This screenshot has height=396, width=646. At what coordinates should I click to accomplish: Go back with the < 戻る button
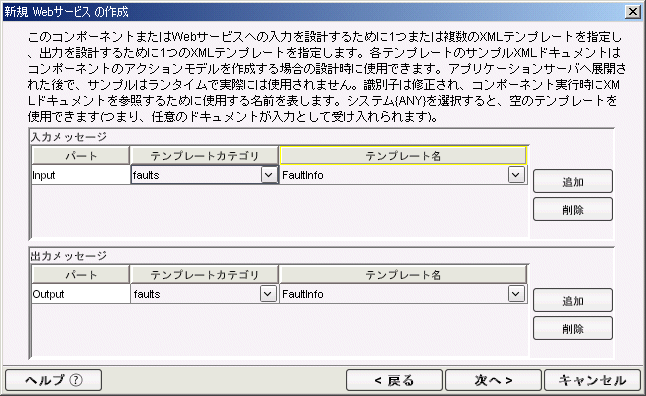point(394,380)
